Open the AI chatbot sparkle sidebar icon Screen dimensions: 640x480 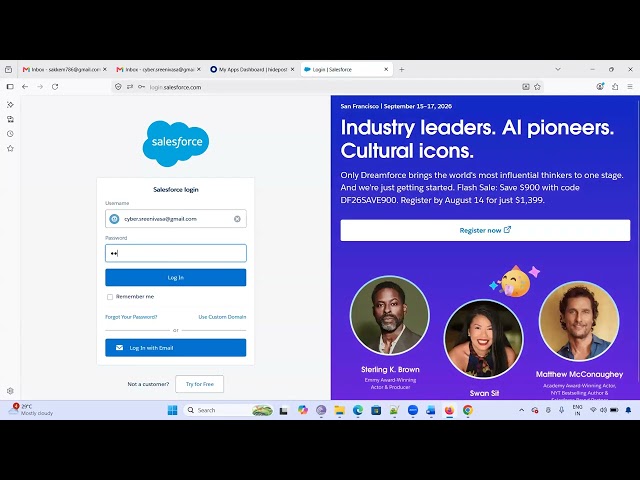[11, 104]
